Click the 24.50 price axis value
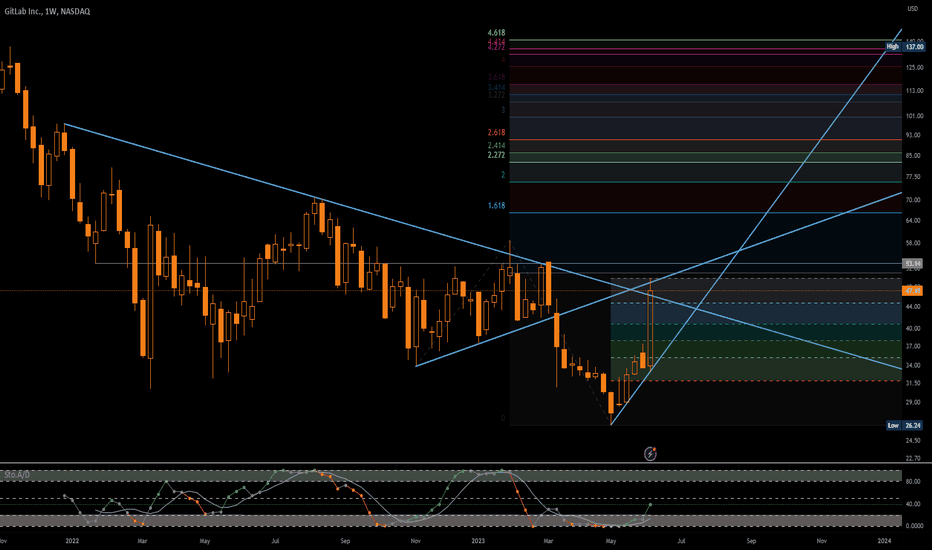This screenshot has height=550, width=932. (914, 441)
